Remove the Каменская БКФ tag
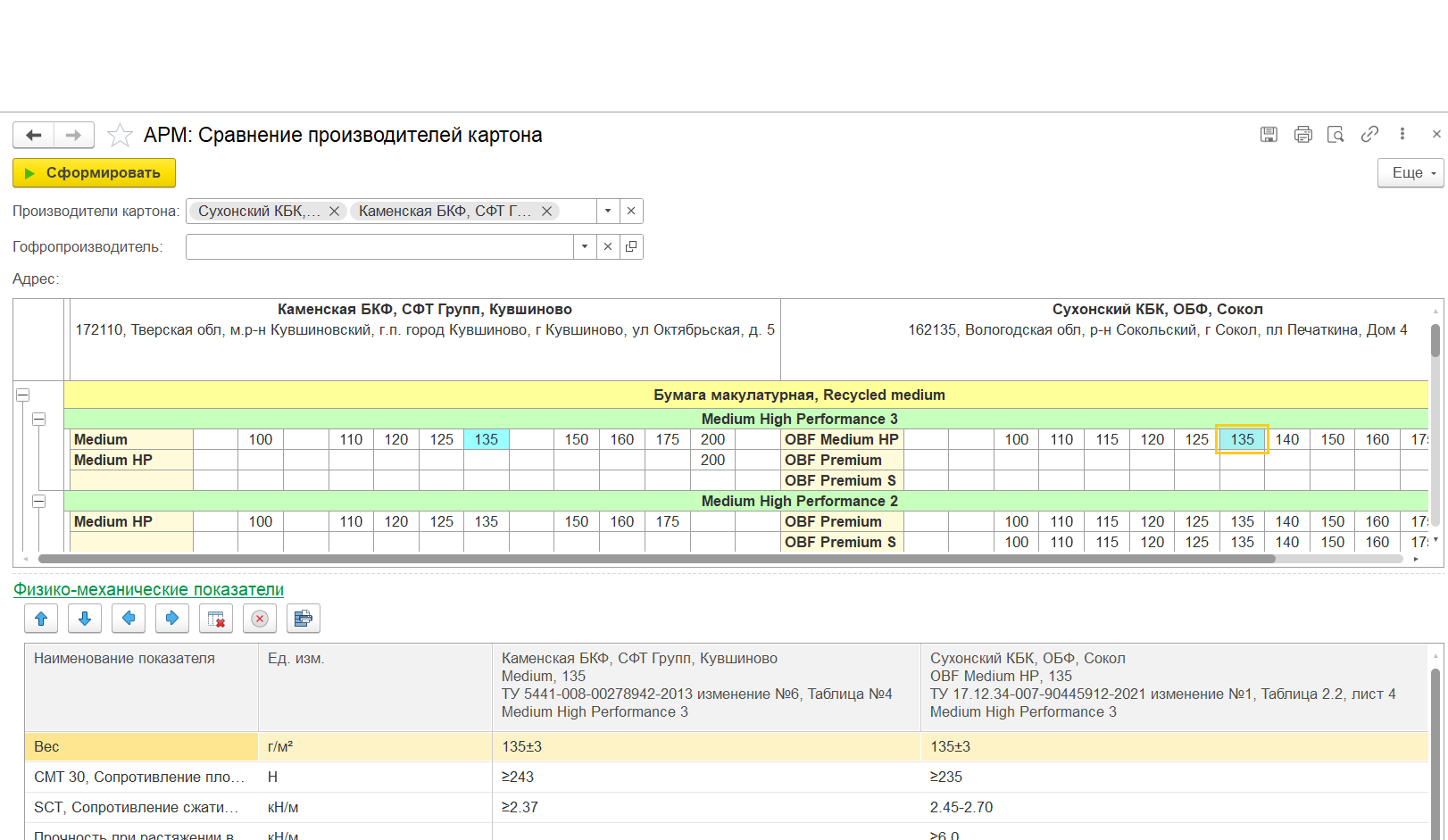 coord(546,211)
